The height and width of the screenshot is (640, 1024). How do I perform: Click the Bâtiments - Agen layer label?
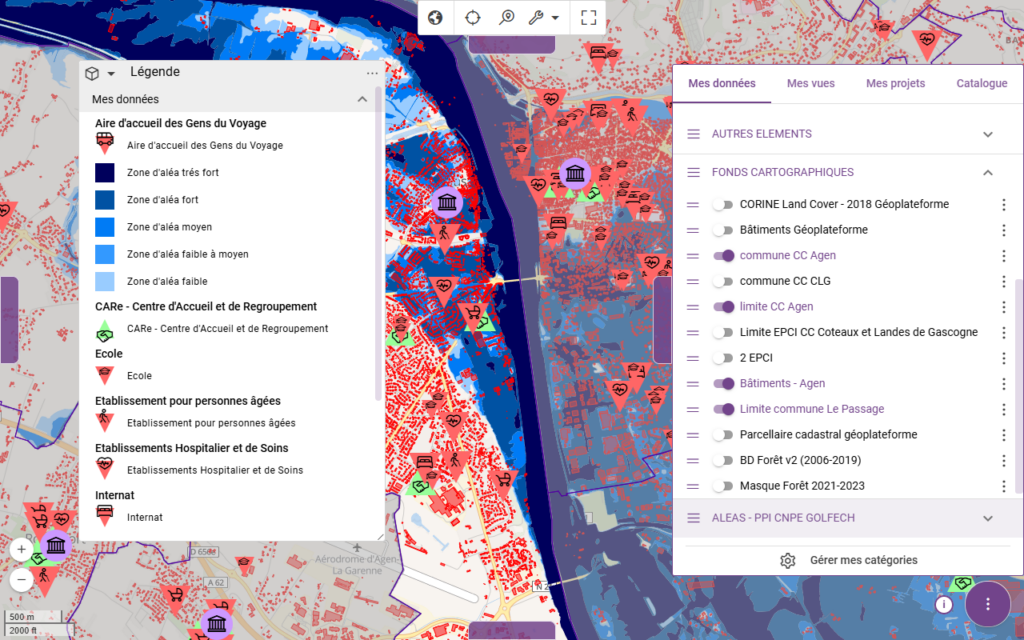tap(782, 383)
